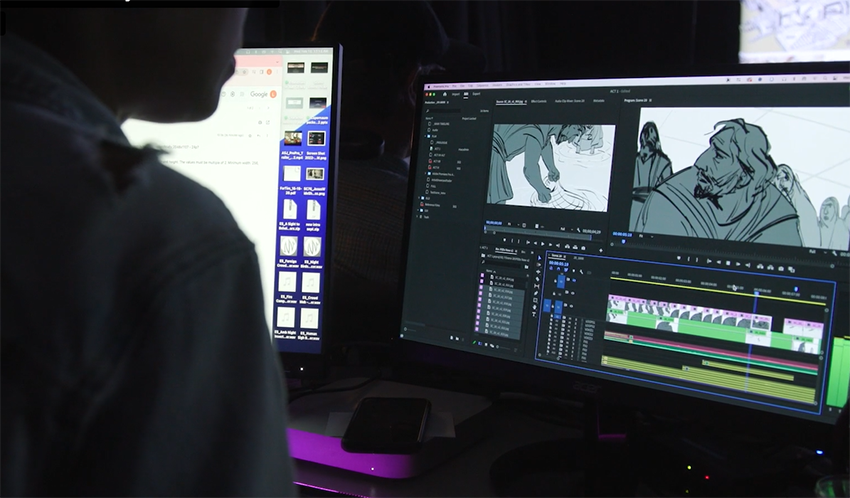Click the blue timeline playhead handle
This screenshot has width=850, height=498.
pos(757,293)
